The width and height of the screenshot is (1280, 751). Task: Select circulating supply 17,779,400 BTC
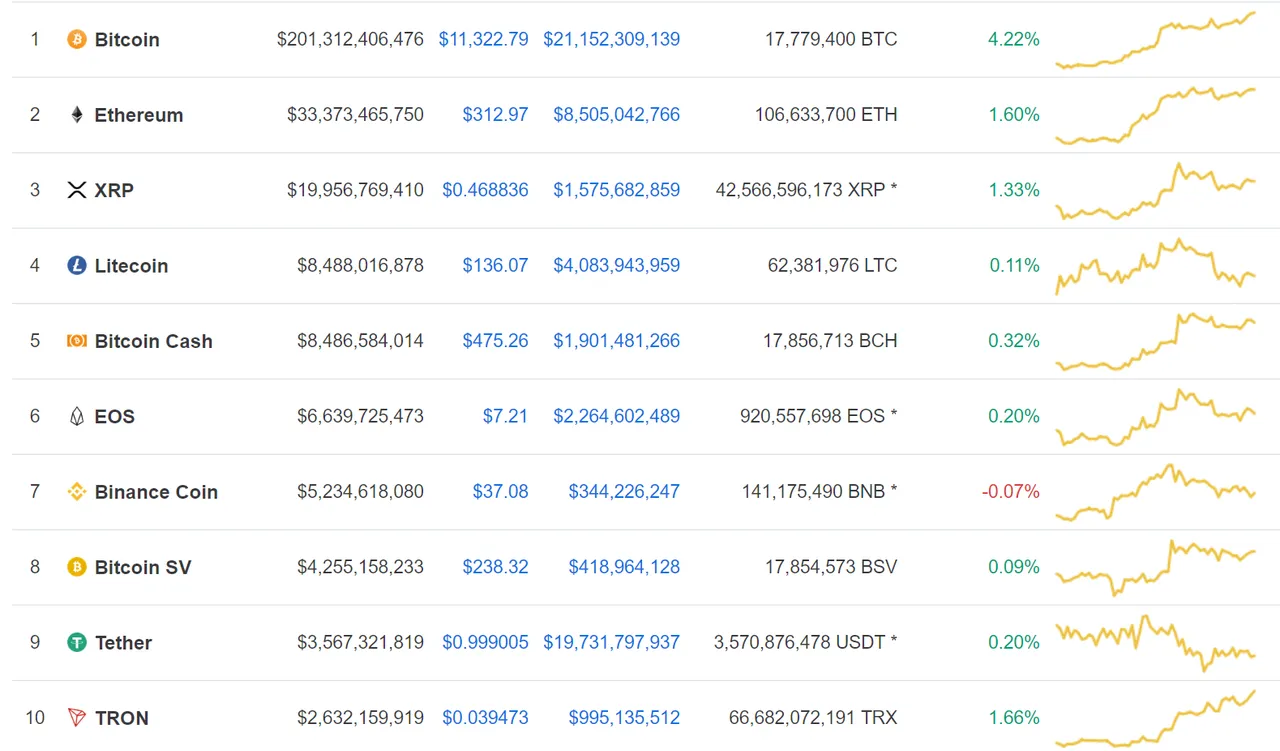(x=831, y=40)
